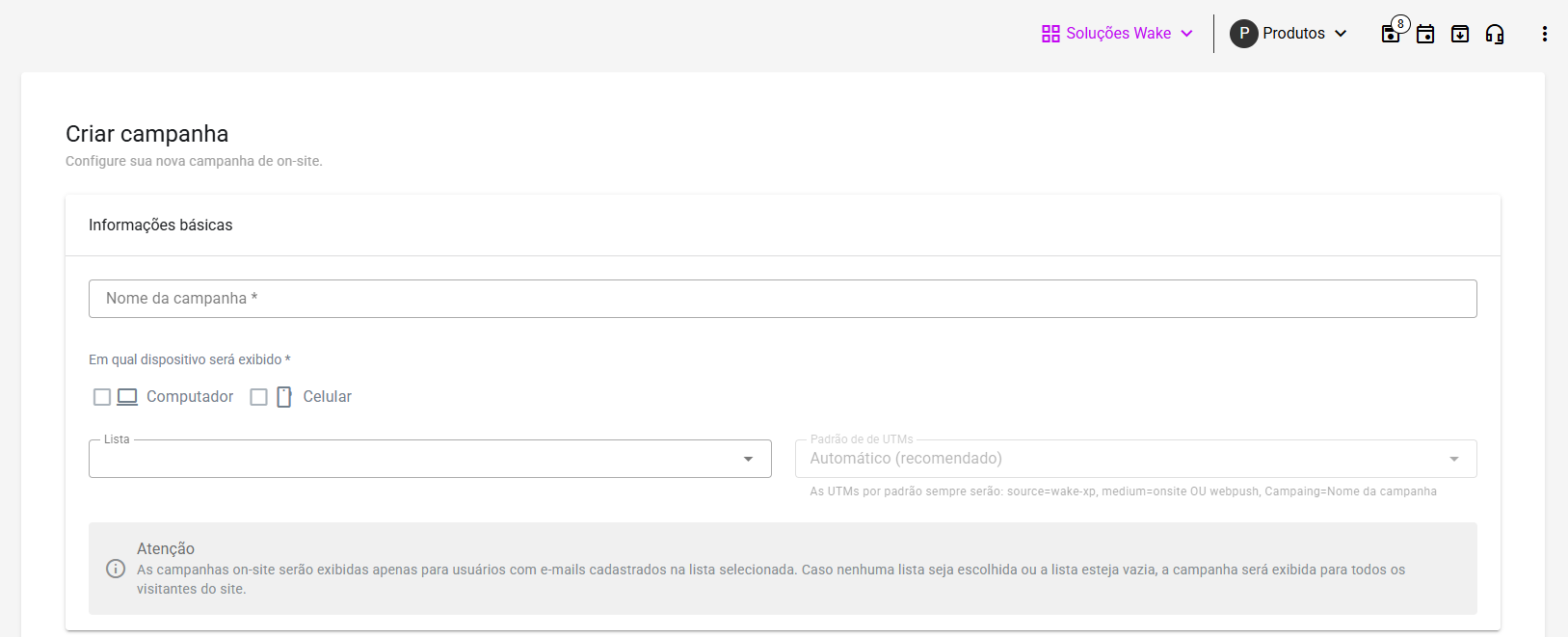Click the calendar icon with the 8 badge
Viewport: 1568px width, 637px height.
coord(1391,34)
